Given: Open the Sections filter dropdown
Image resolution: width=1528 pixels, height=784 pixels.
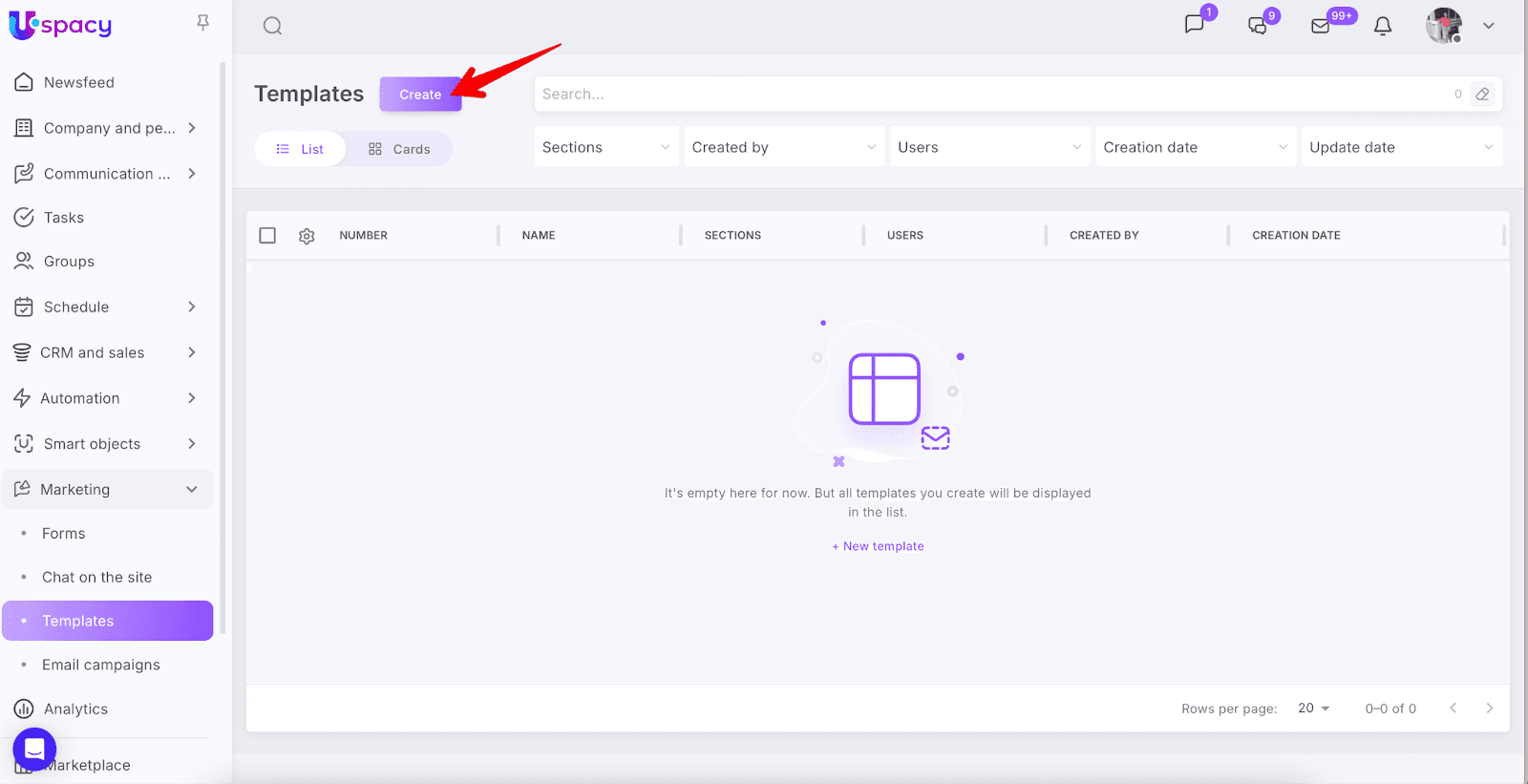Looking at the screenshot, I should coord(605,147).
